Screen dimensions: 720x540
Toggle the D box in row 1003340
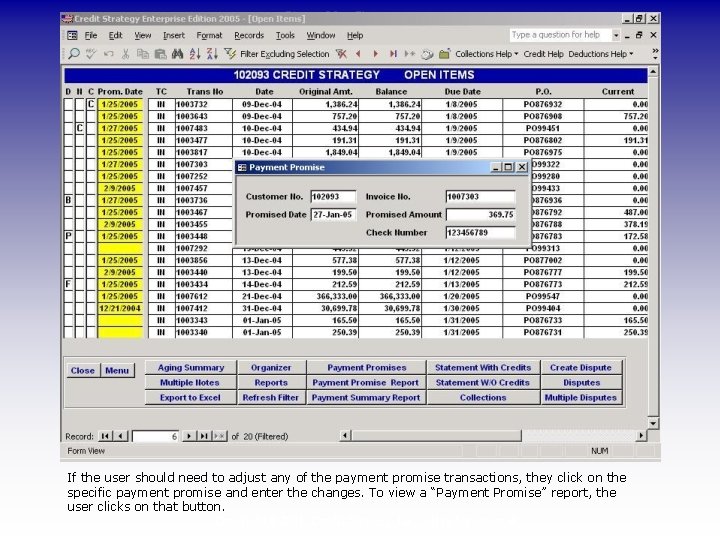[69, 332]
